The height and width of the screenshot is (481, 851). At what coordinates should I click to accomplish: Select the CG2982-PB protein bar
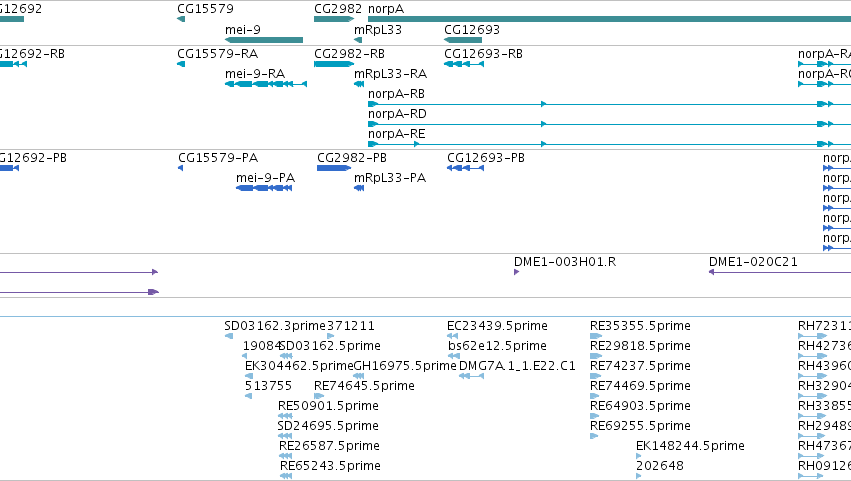point(334,168)
